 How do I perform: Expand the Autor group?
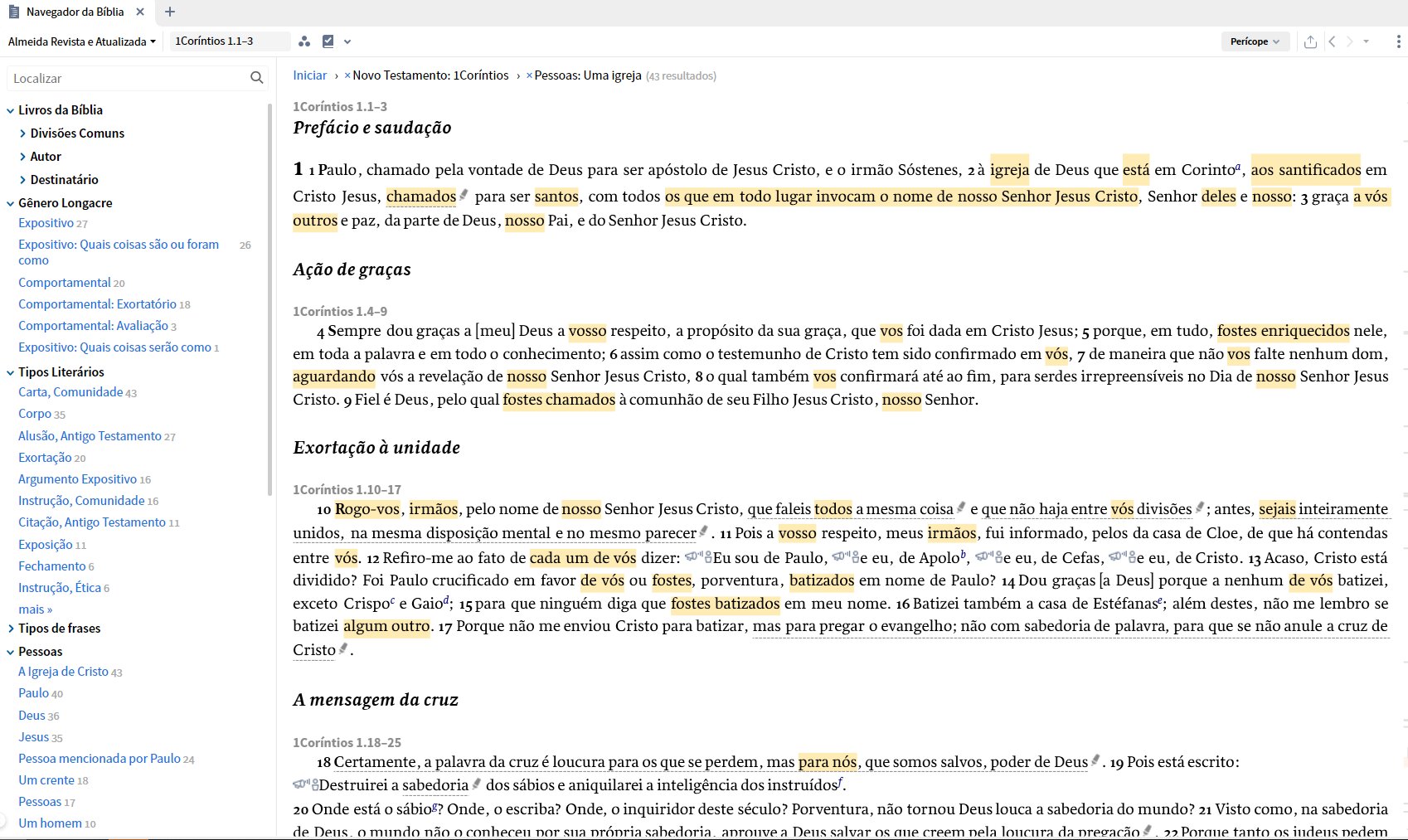[22, 157]
